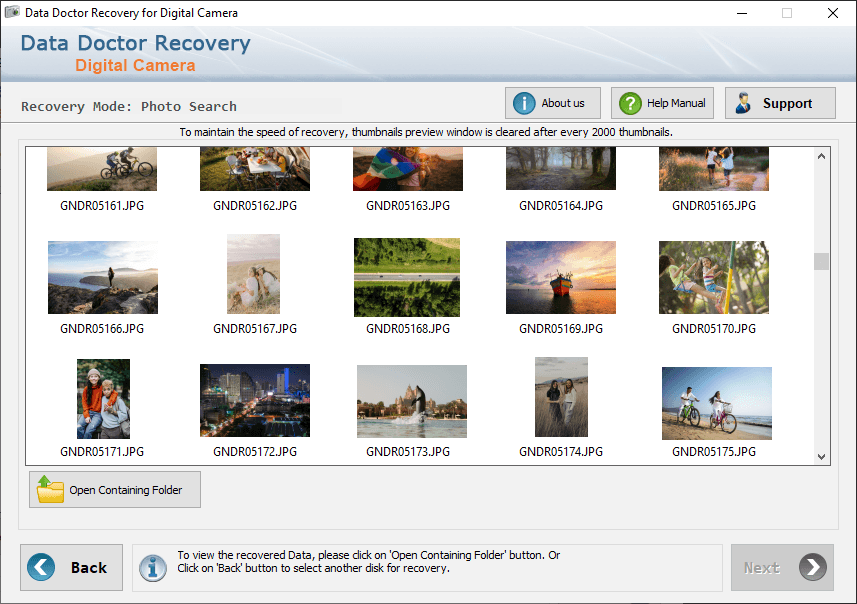This screenshot has width=857, height=604.
Task: Go Back to select another disk
Action: [x=72, y=567]
